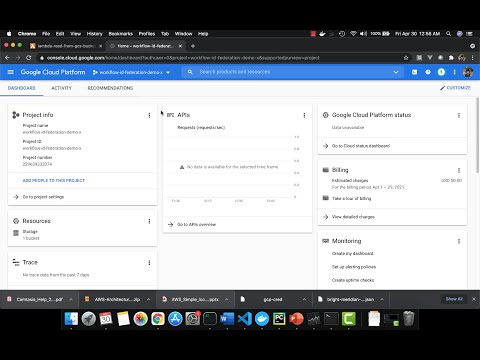Expand the search bar dropdown chevron
The height and width of the screenshot is (360, 480).
[396, 72]
